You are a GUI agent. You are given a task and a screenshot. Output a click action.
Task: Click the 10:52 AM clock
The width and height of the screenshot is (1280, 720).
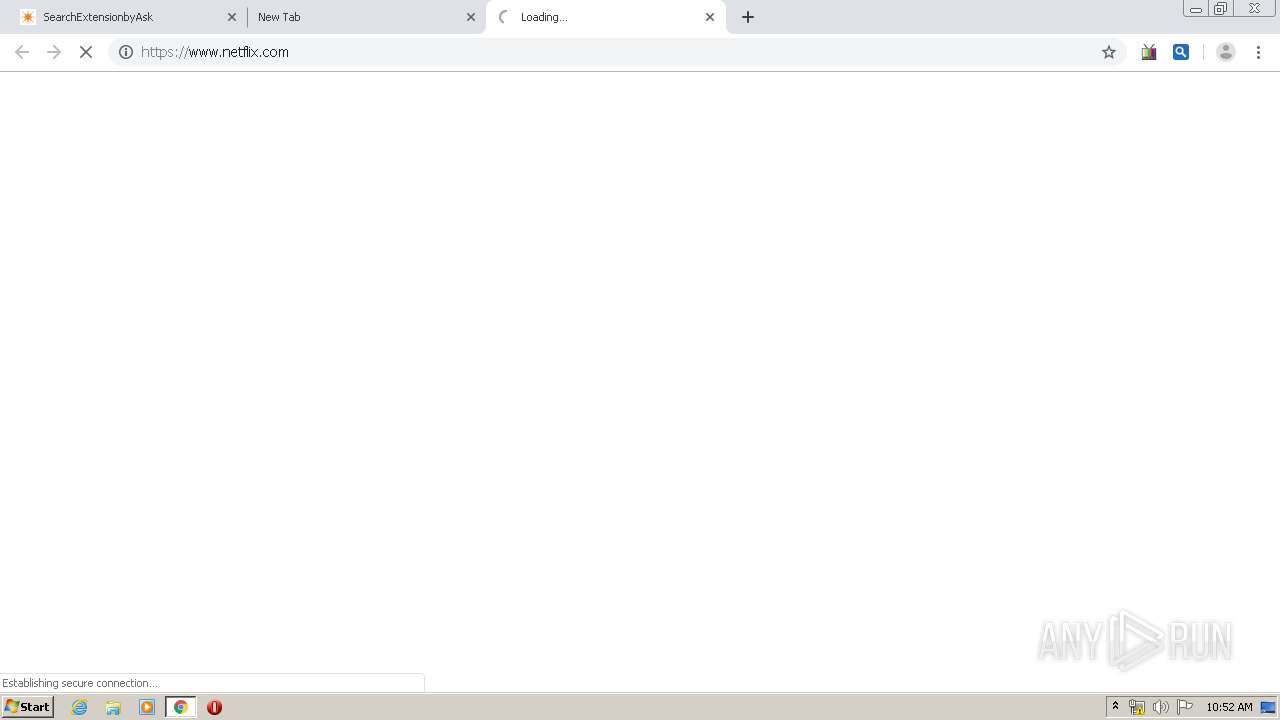pos(1229,707)
